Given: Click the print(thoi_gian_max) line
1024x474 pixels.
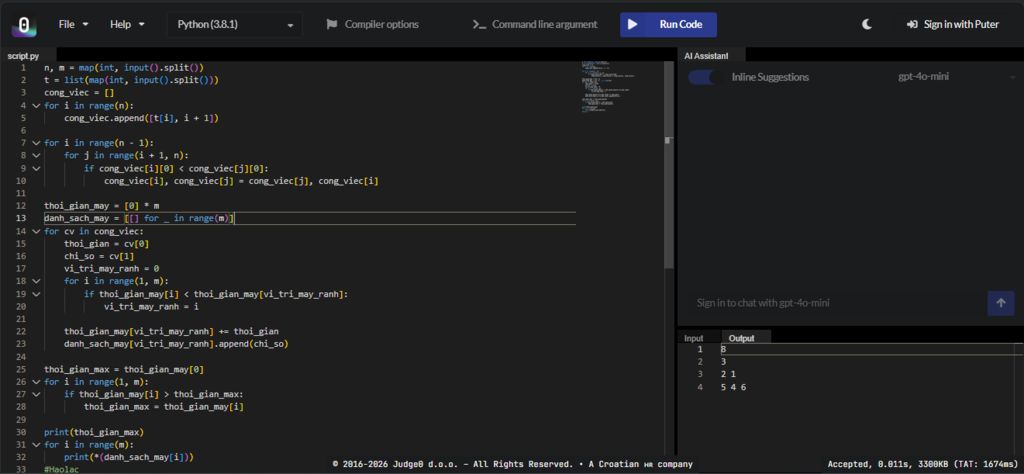Looking at the screenshot, I should click(x=94, y=432).
